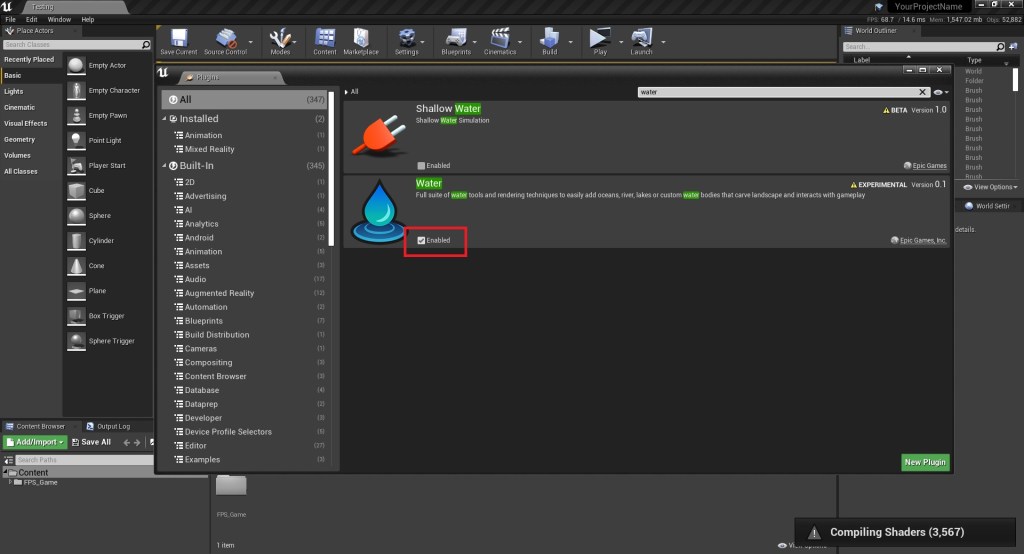Click the Save All button

coord(91,442)
